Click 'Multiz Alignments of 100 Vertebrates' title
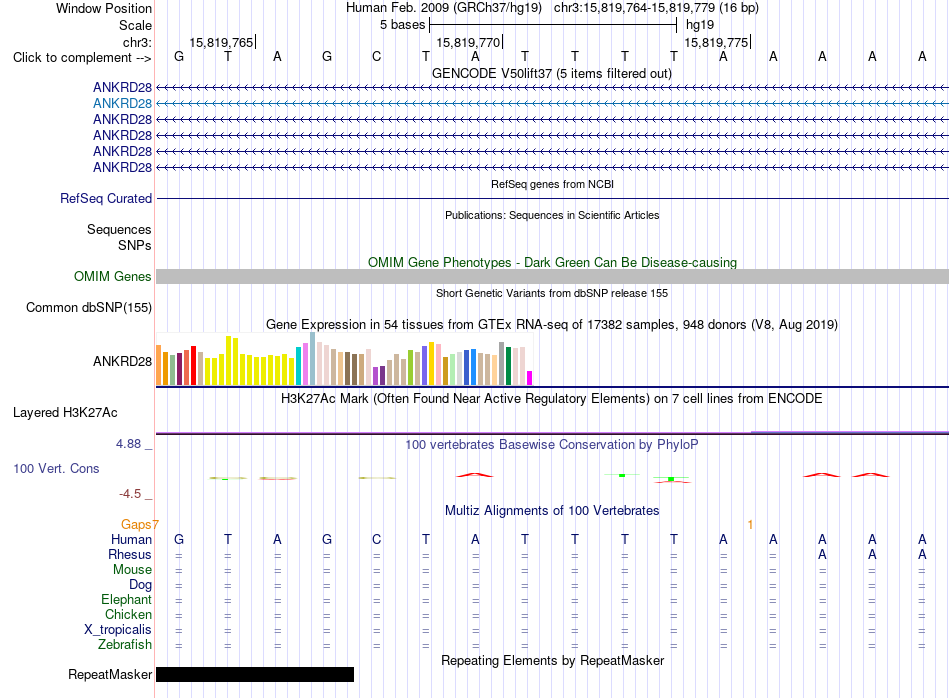Screen dimensions: 950x698 [552, 511]
